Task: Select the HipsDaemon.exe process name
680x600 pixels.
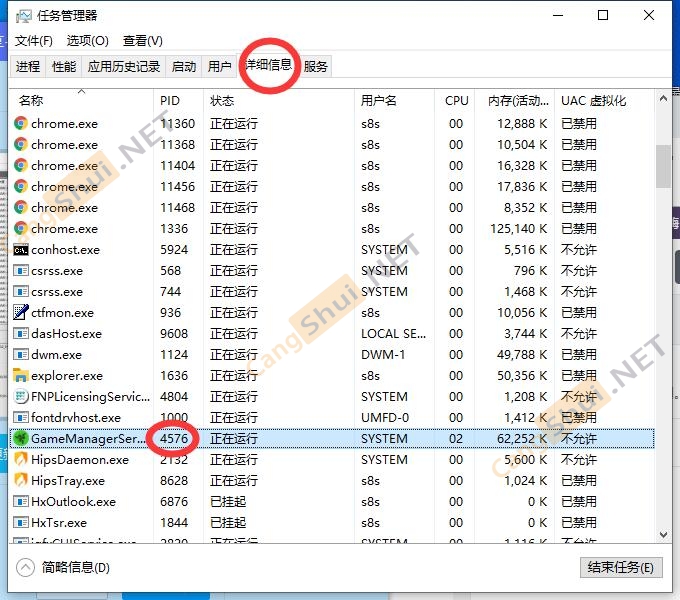Action: (80, 460)
